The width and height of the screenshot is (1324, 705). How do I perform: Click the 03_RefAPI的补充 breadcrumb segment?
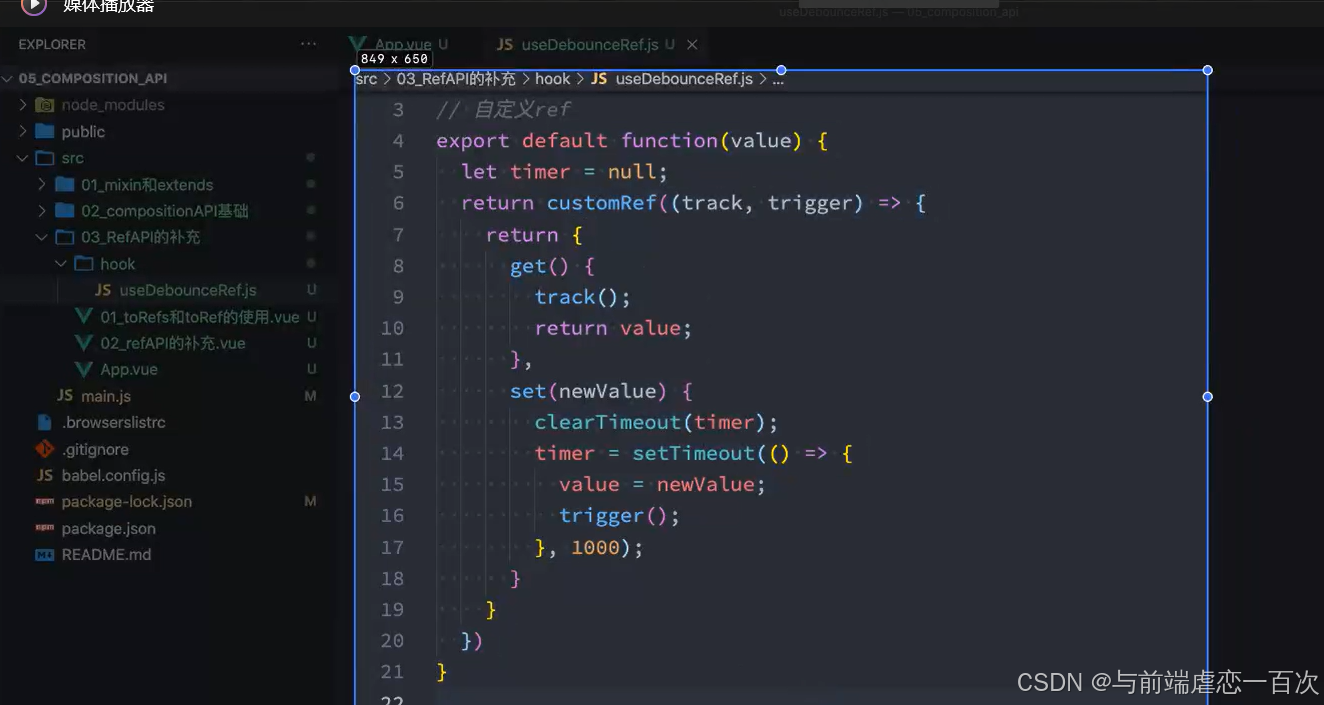click(x=456, y=79)
